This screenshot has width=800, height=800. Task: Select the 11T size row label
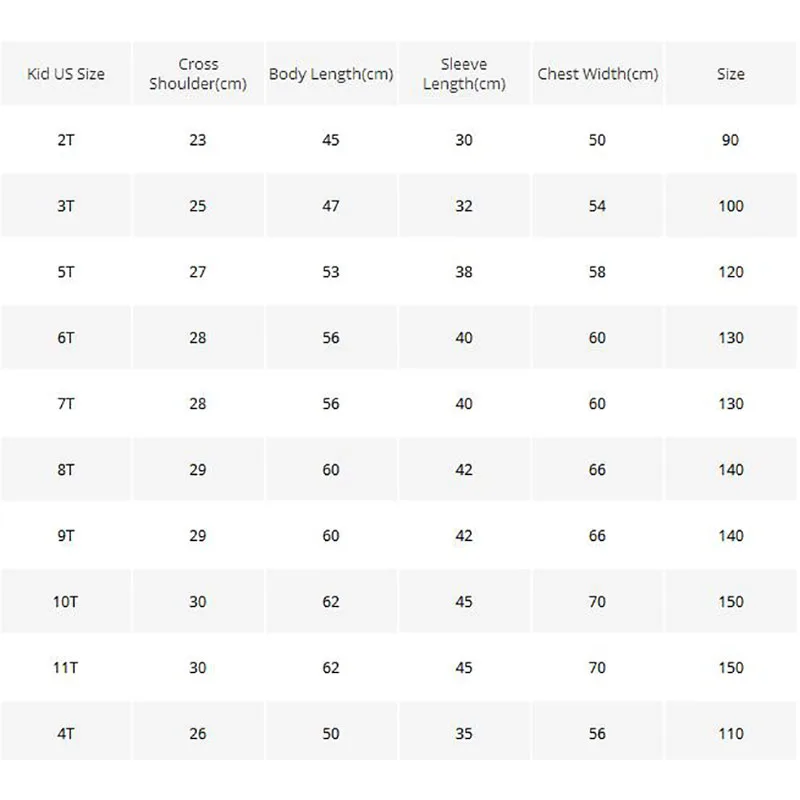tap(66, 668)
